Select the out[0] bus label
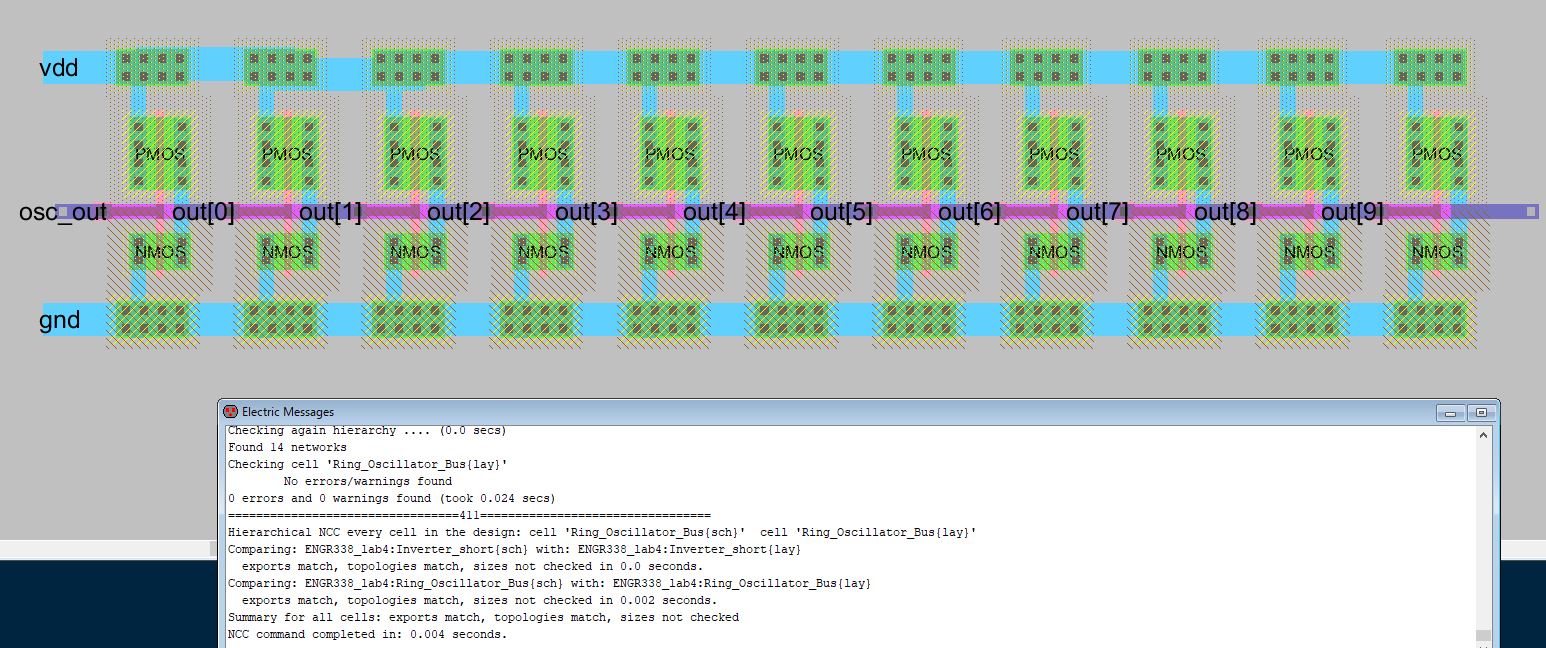Image resolution: width=1546 pixels, height=648 pixels. coord(203,212)
